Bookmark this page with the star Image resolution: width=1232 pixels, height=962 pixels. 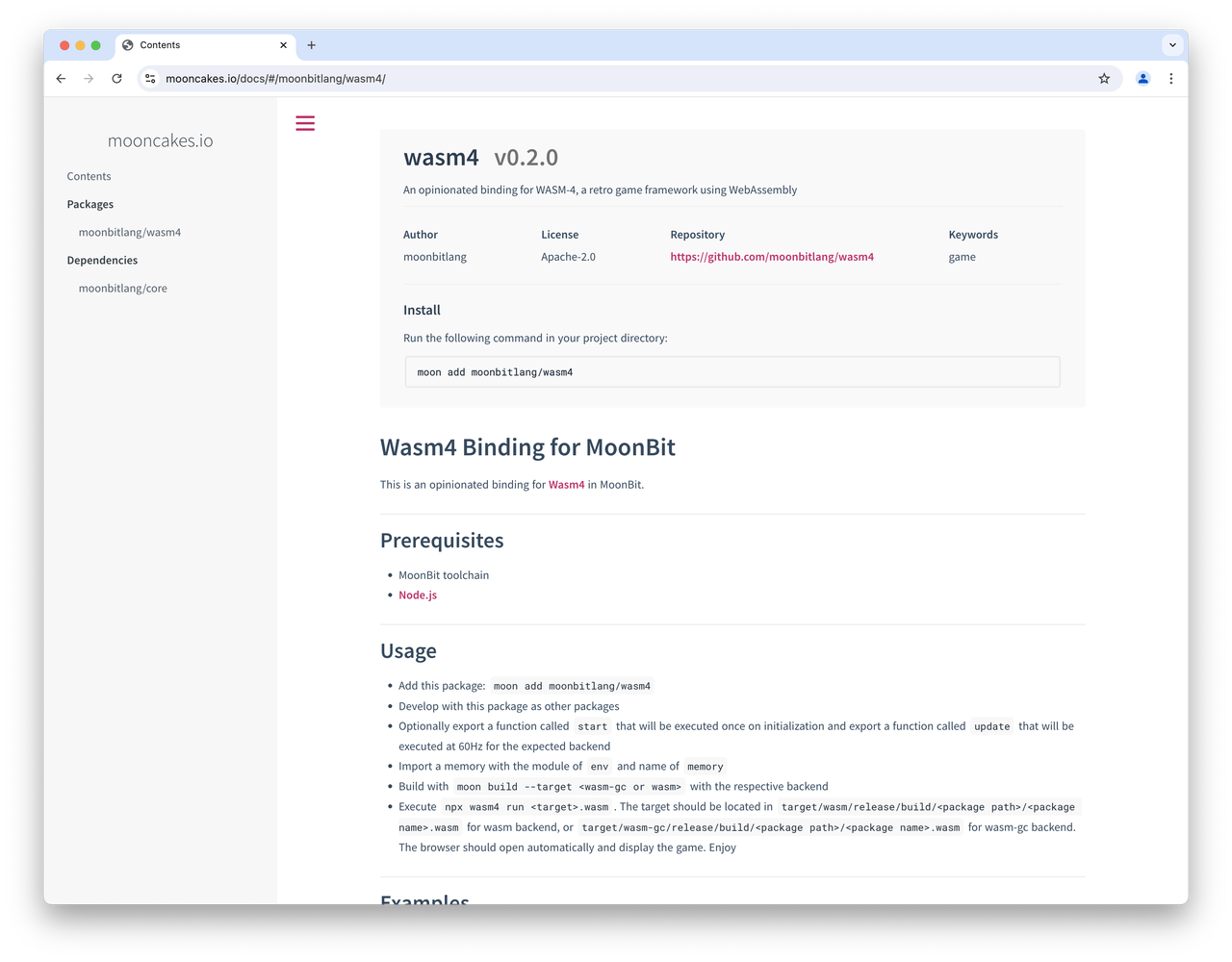(1104, 79)
